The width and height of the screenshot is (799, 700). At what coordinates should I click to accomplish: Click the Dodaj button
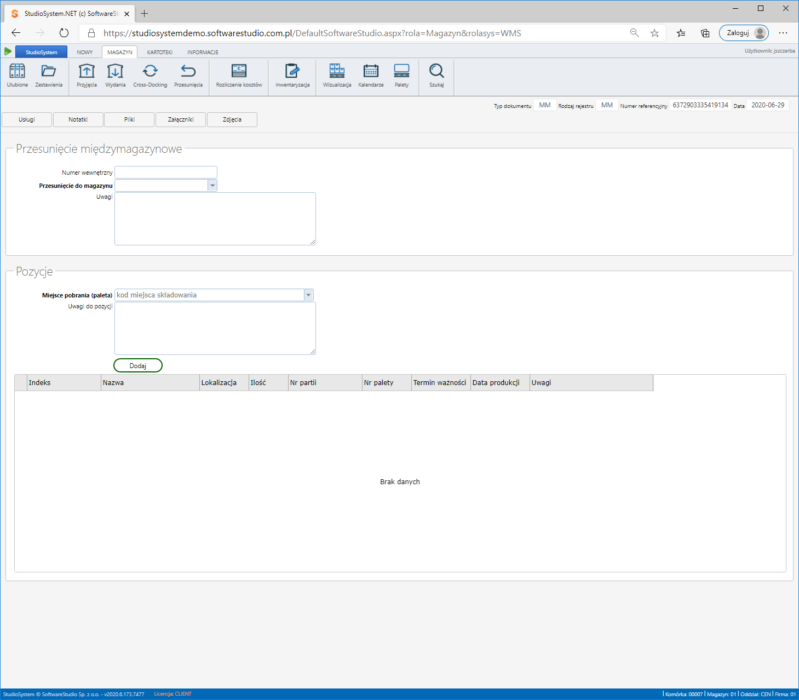(x=138, y=365)
